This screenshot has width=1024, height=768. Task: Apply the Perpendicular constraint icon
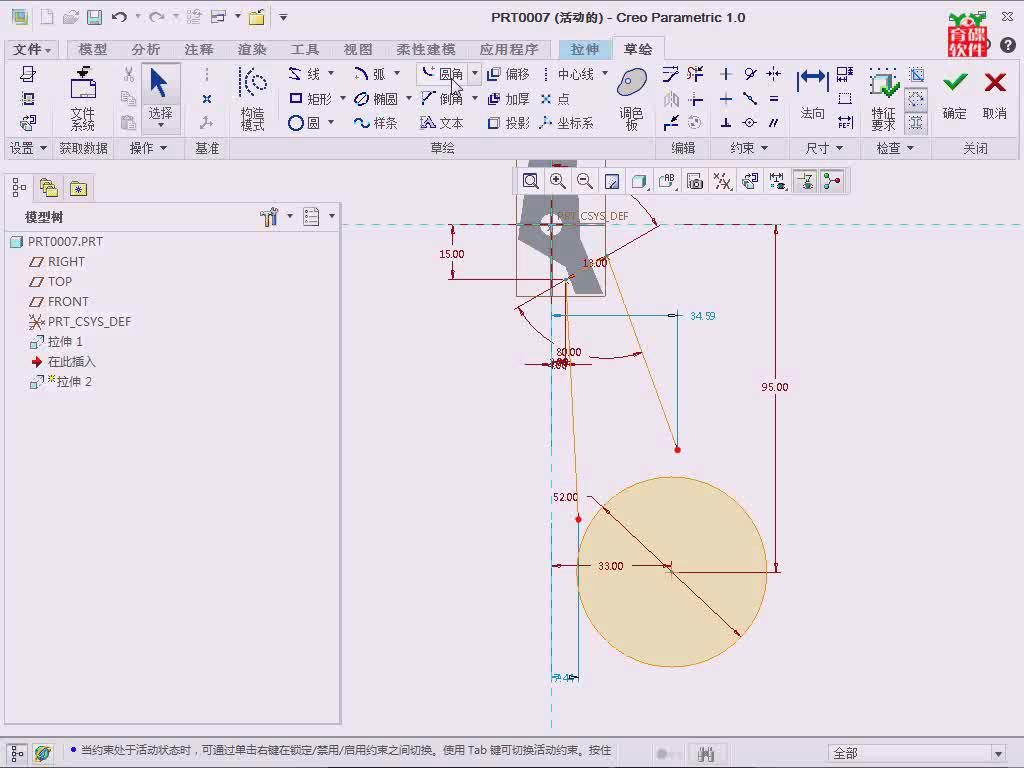click(x=726, y=123)
